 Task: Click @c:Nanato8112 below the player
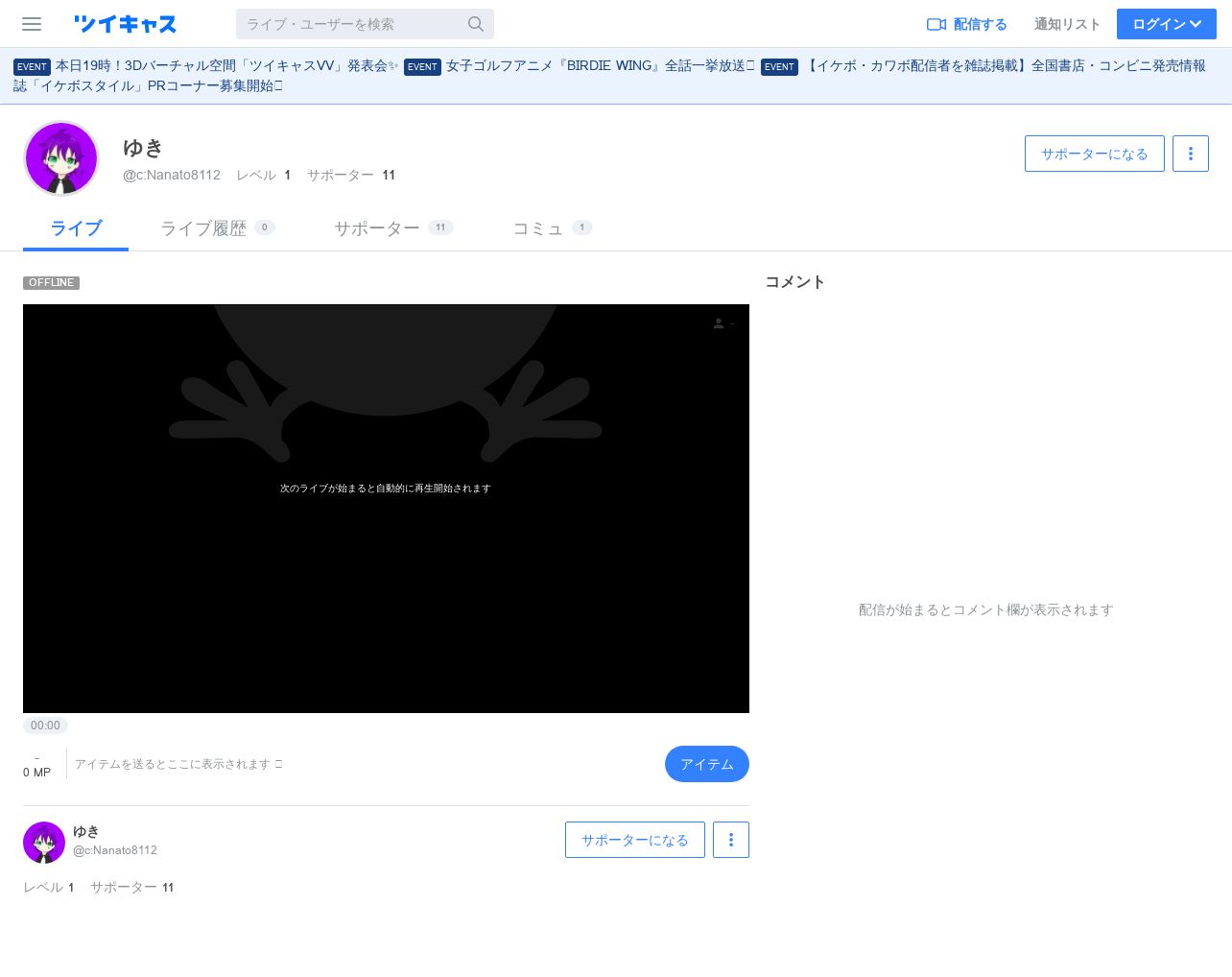tap(115, 850)
